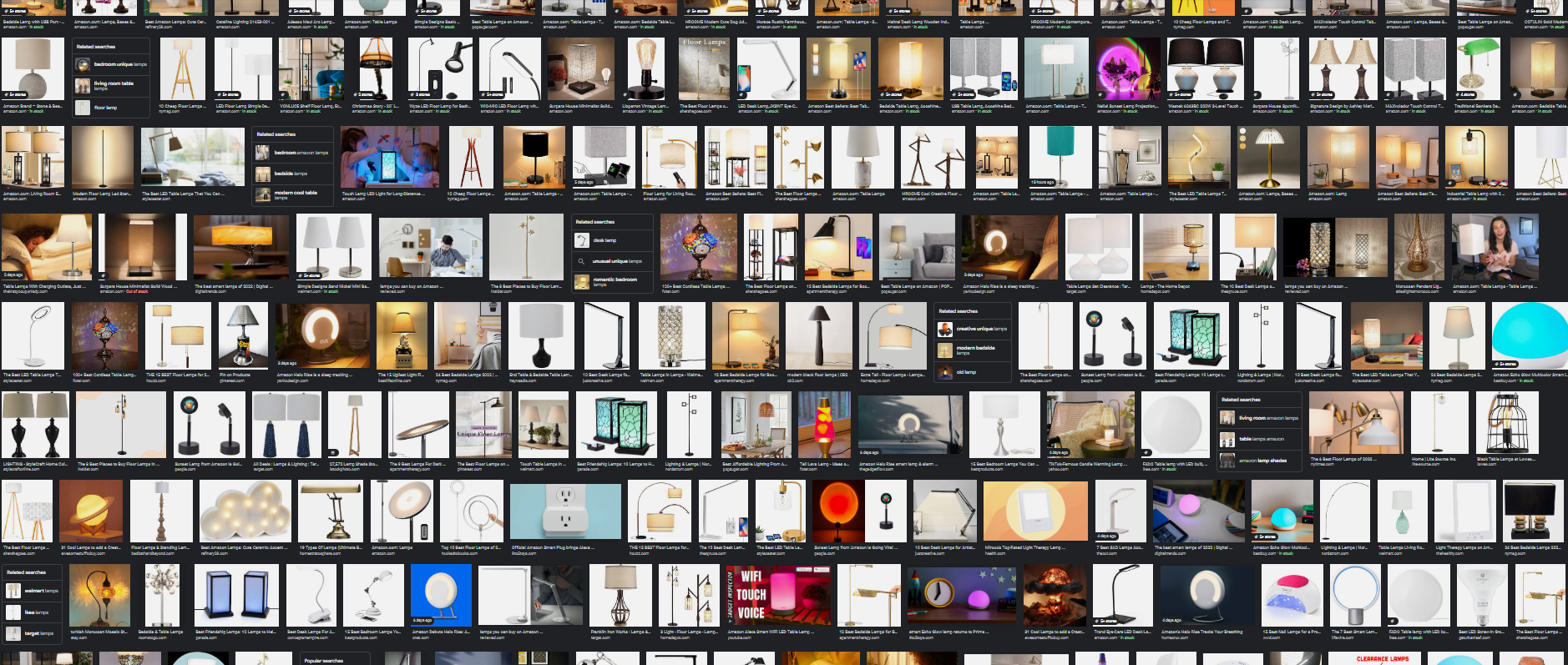Screen dimensions: 1568x665
Task: Click caption 'Bedside & Table Lamps' roomstogo
Action: point(160,632)
